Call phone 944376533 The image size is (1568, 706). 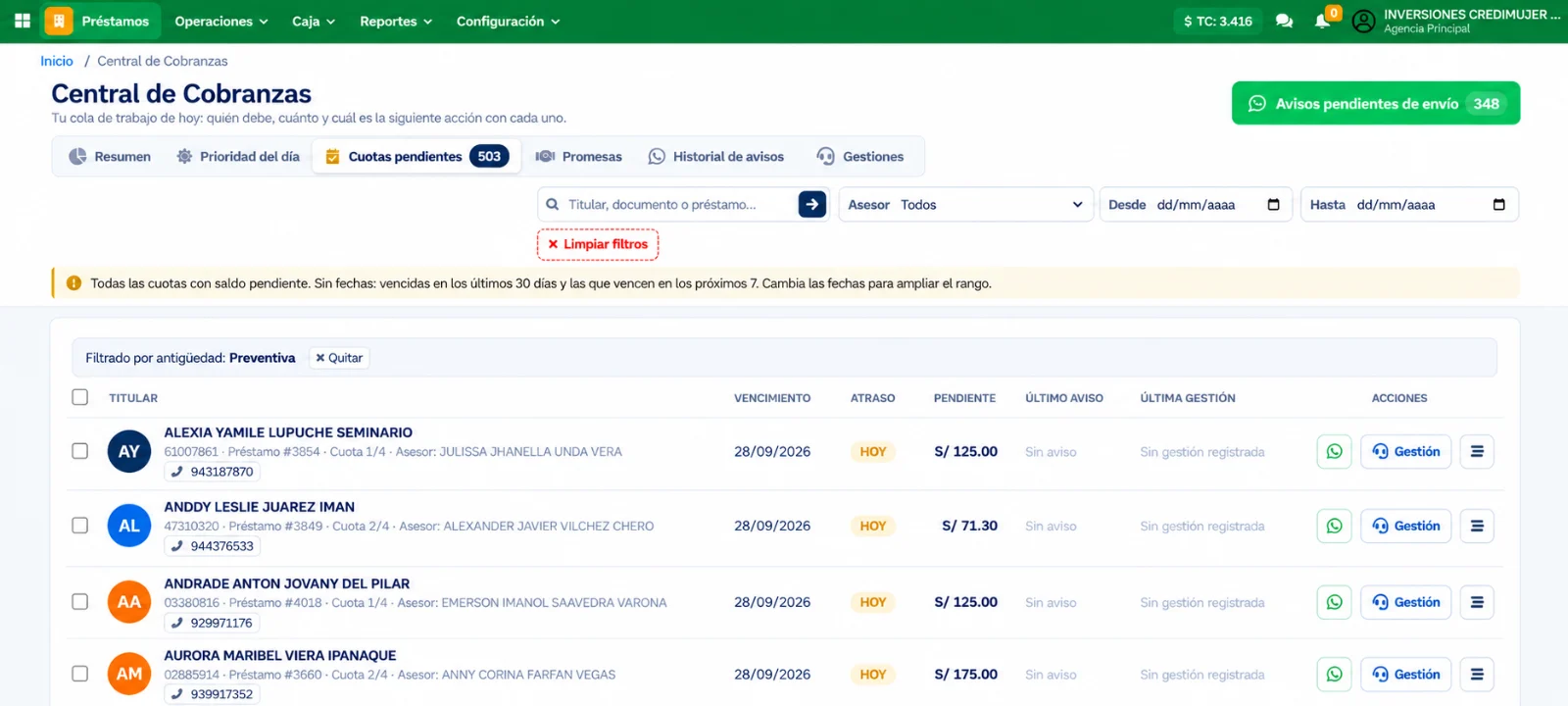point(213,546)
